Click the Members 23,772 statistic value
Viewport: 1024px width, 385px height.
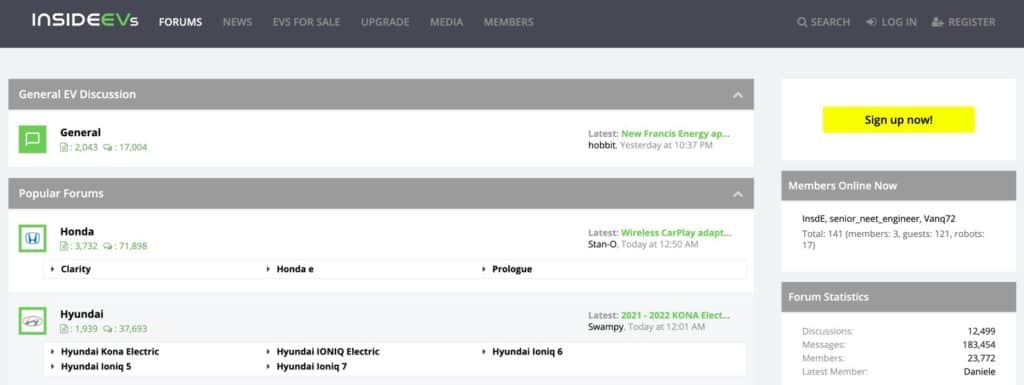coord(982,358)
